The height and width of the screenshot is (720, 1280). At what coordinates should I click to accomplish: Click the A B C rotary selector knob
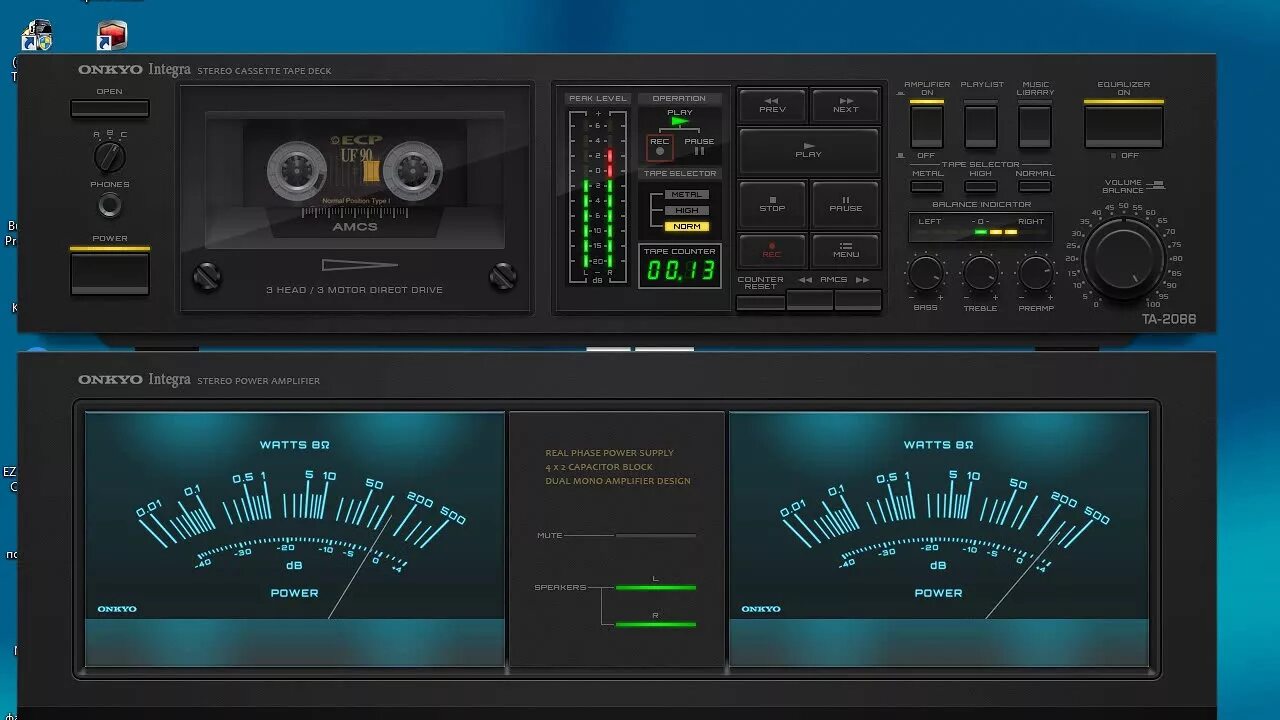(x=110, y=156)
